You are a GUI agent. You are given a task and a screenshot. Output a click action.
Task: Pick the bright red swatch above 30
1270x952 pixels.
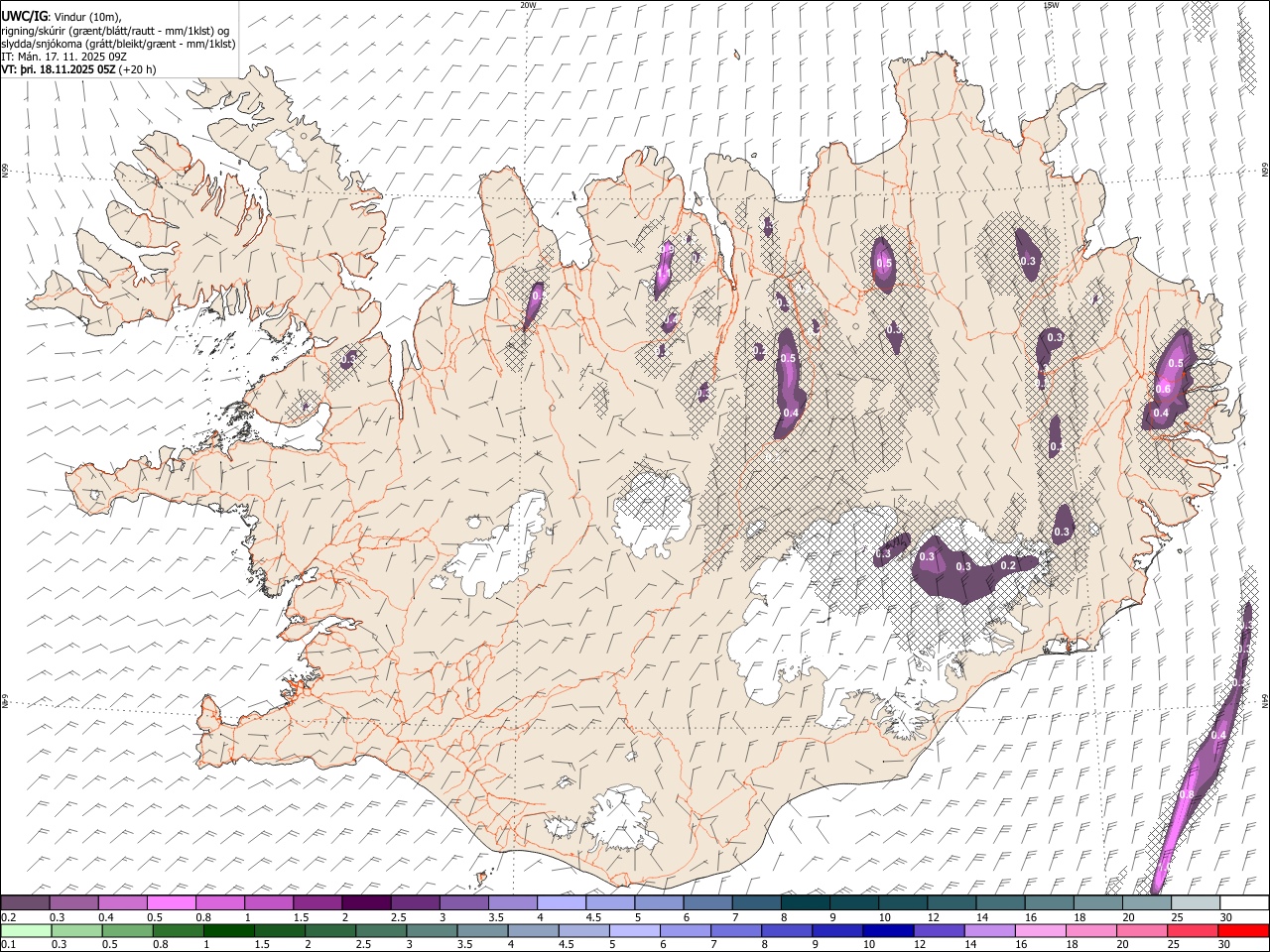click(x=1243, y=930)
